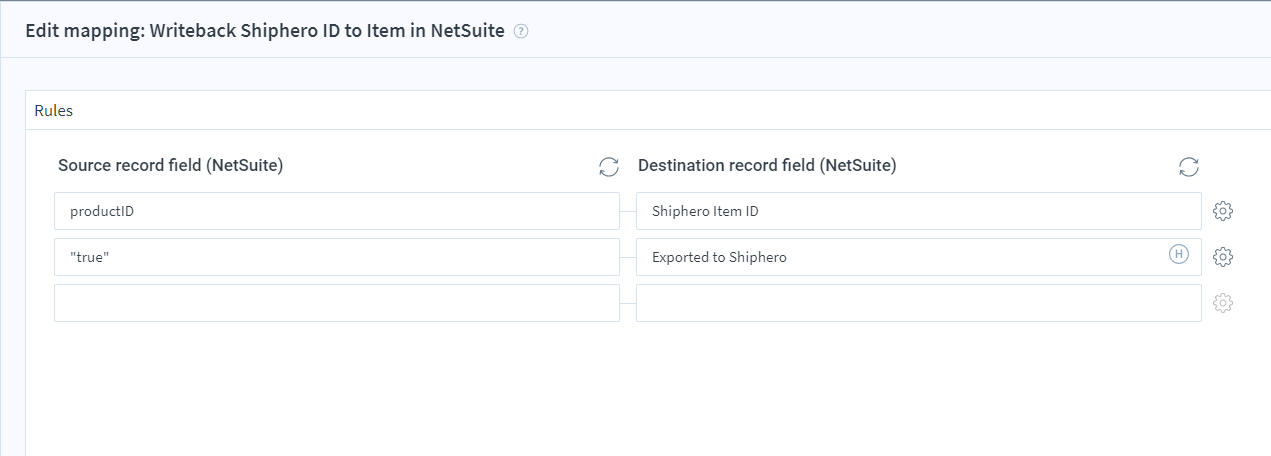Image resolution: width=1271 pixels, height=456 pixels.
Task: Select the productID source field
Action: pyautogui.click(x=336, y=211)
